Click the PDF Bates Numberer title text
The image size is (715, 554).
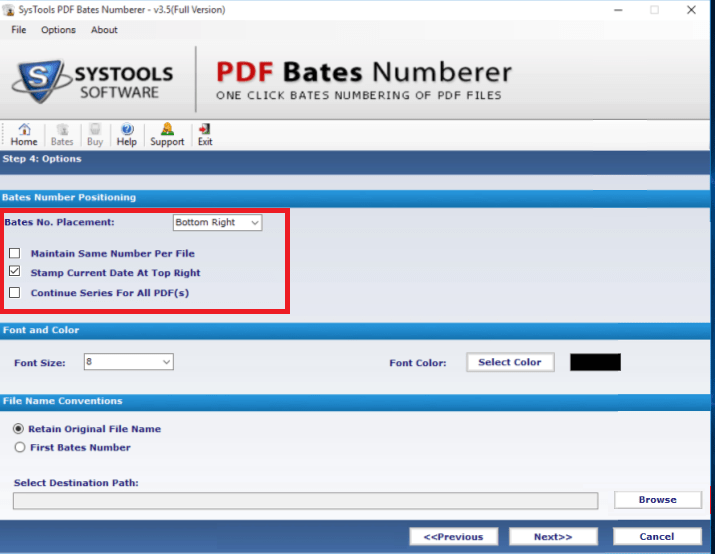pyautogui.click(x=364, y=72)
